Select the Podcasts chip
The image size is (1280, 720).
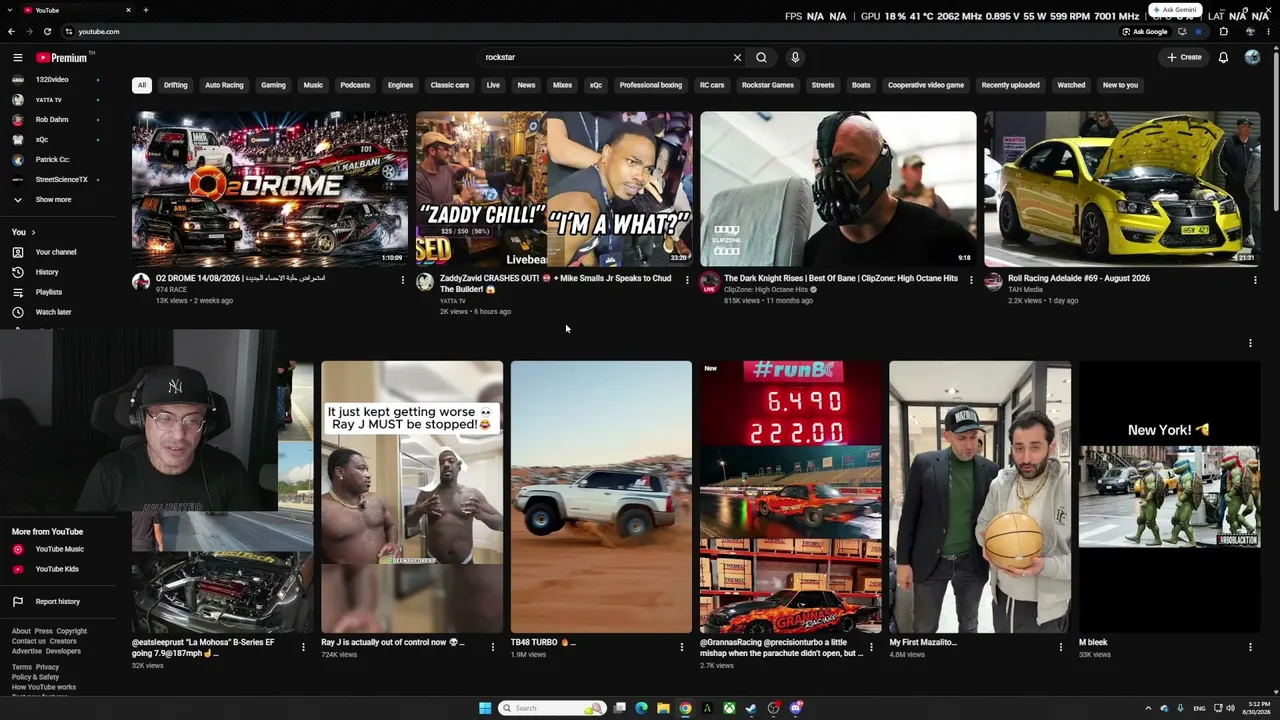coord(355,85)
